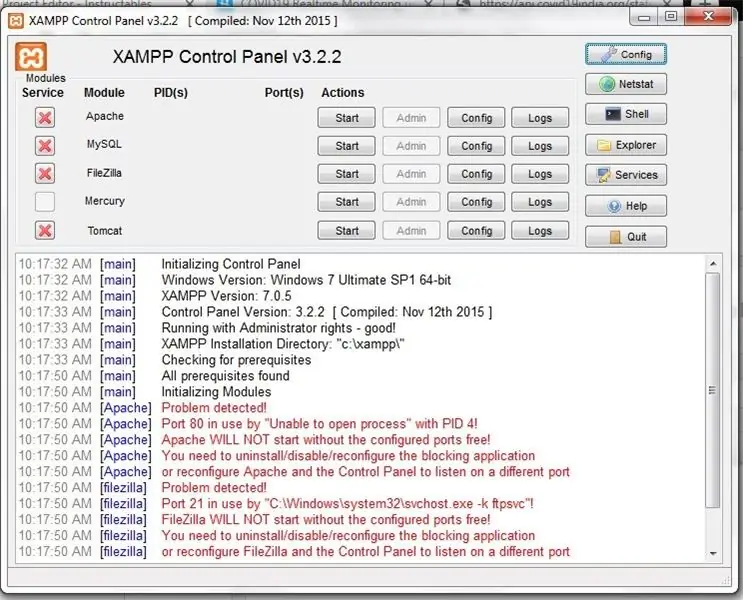Start the Mercury module

[x=346, y=202]
